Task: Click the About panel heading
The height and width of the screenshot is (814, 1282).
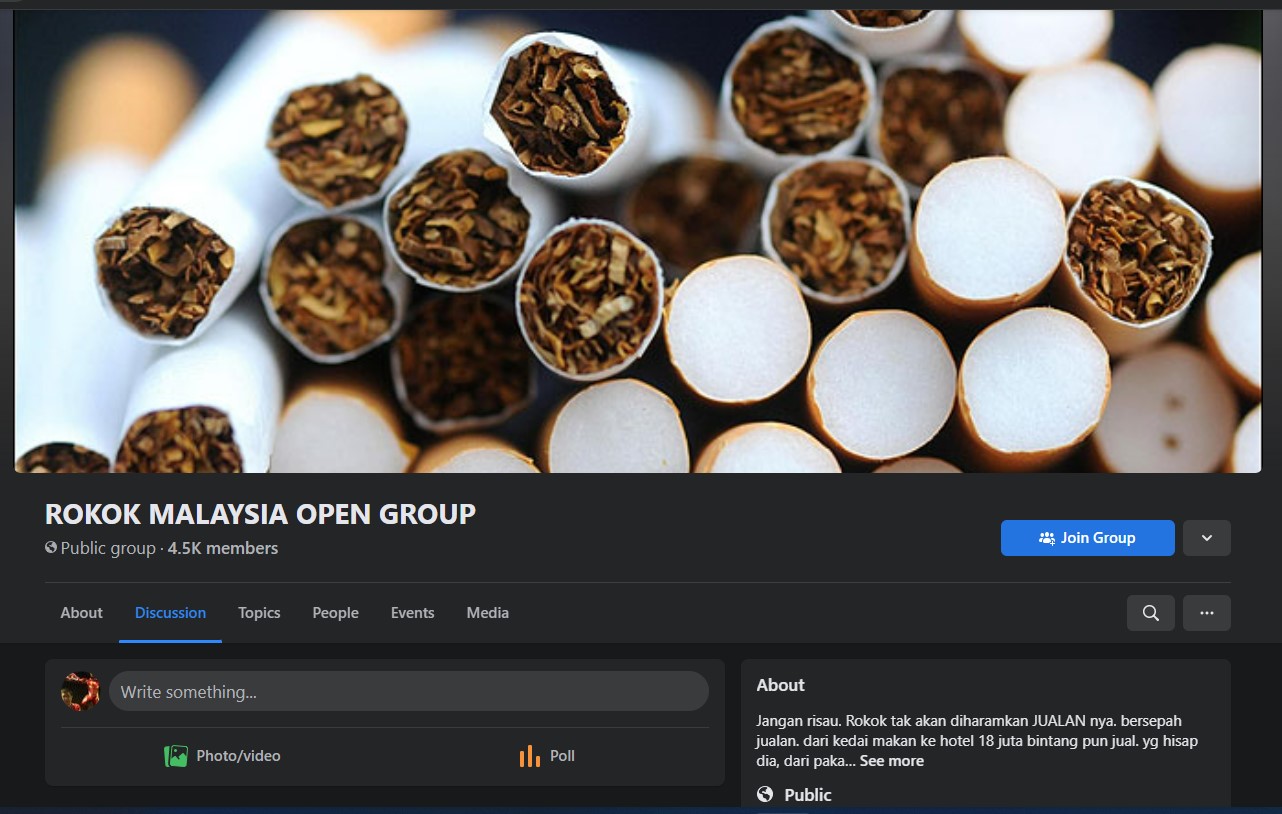Action: click(x=780, y=685)
